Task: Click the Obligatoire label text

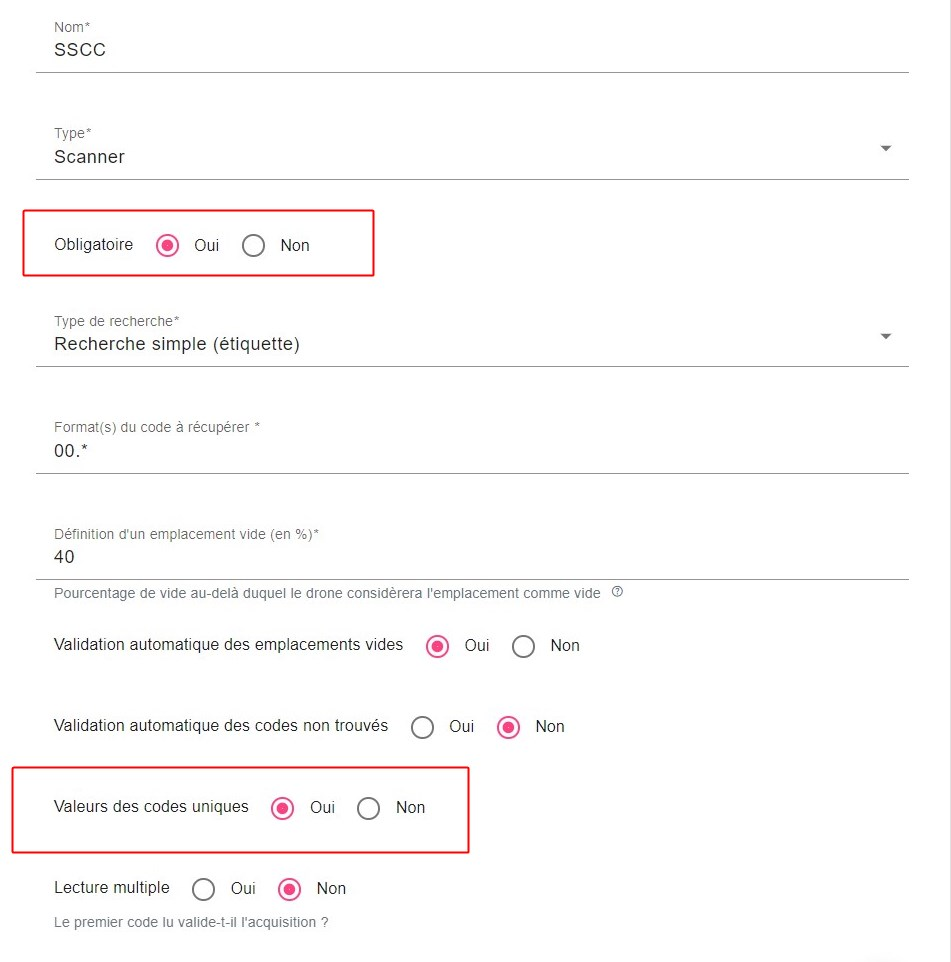Action: (93, 245)
